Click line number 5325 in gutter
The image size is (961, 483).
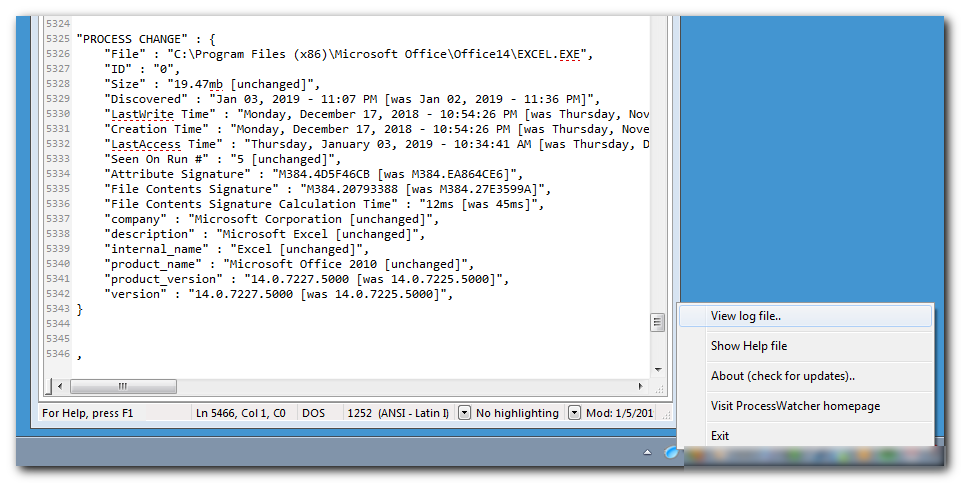pos(58,39)
